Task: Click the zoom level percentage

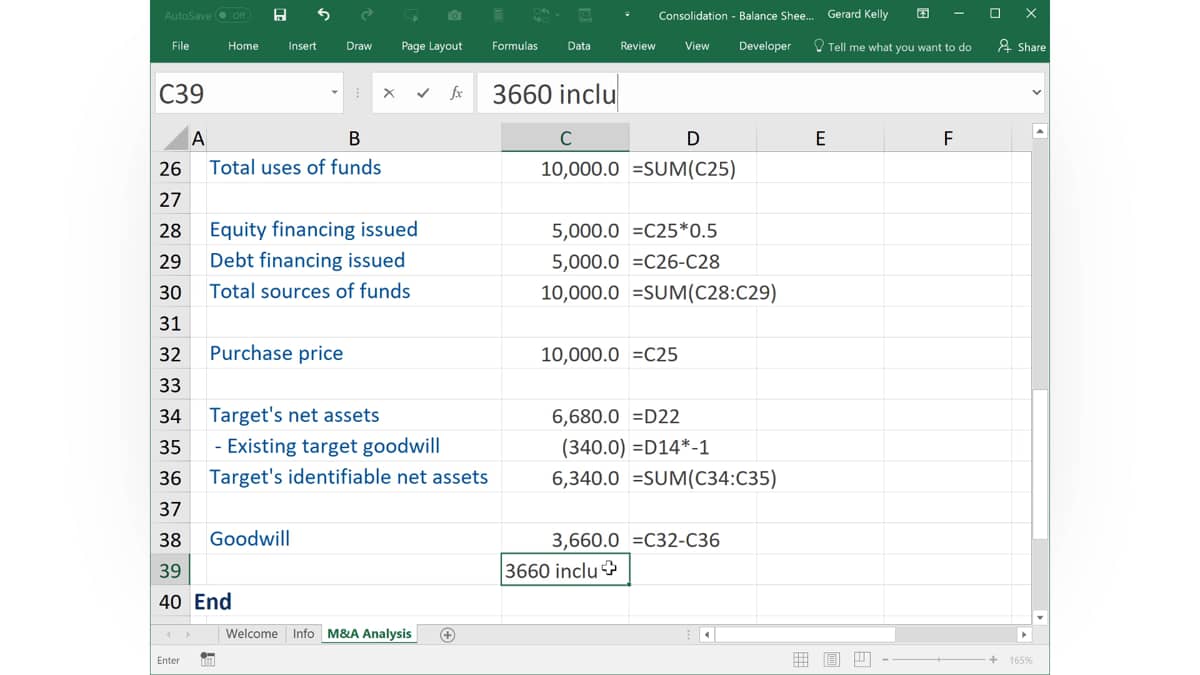Action: click(x=1021, y=660)
